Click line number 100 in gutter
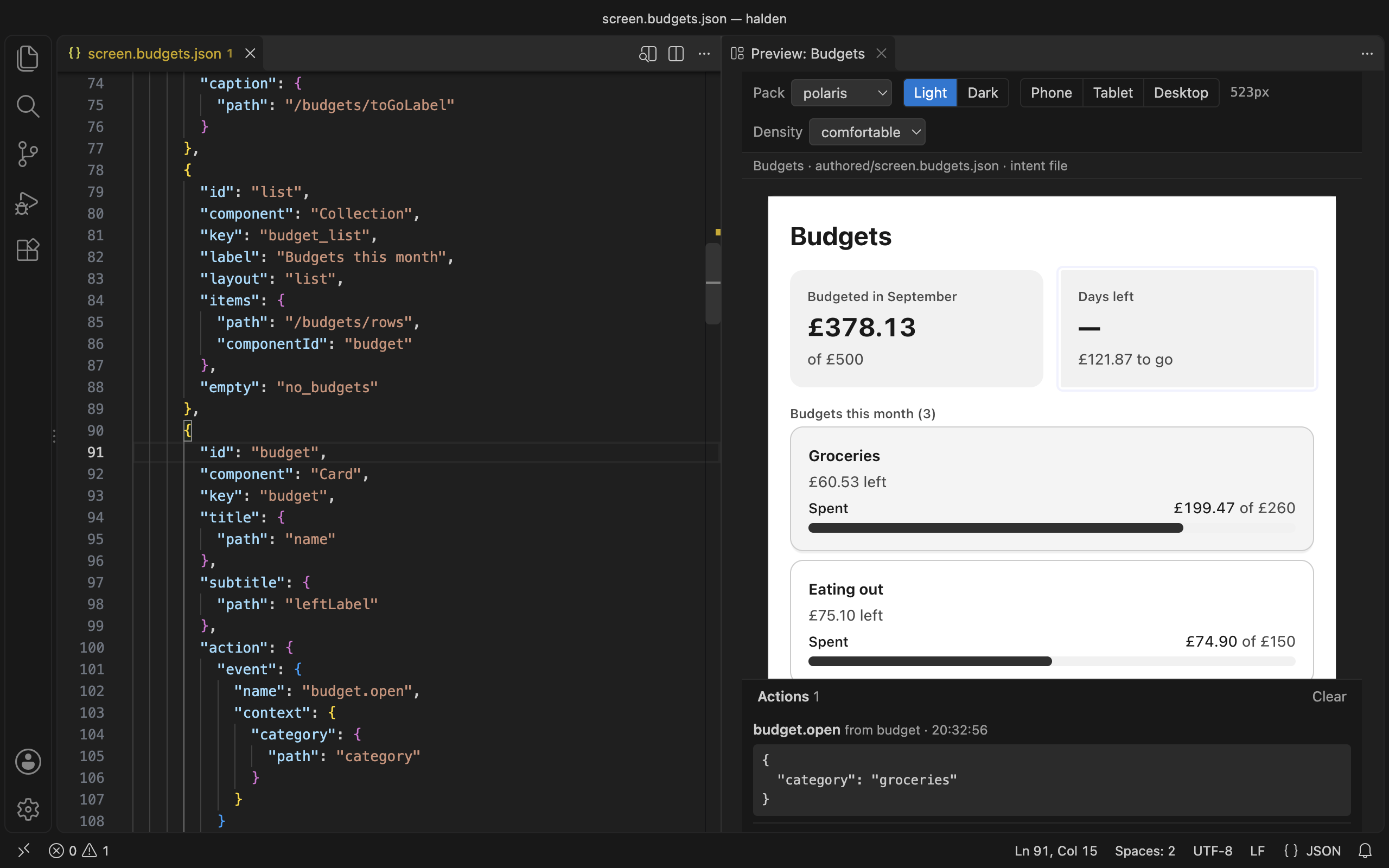The image size is (1389, 868). tap(92, 648)
